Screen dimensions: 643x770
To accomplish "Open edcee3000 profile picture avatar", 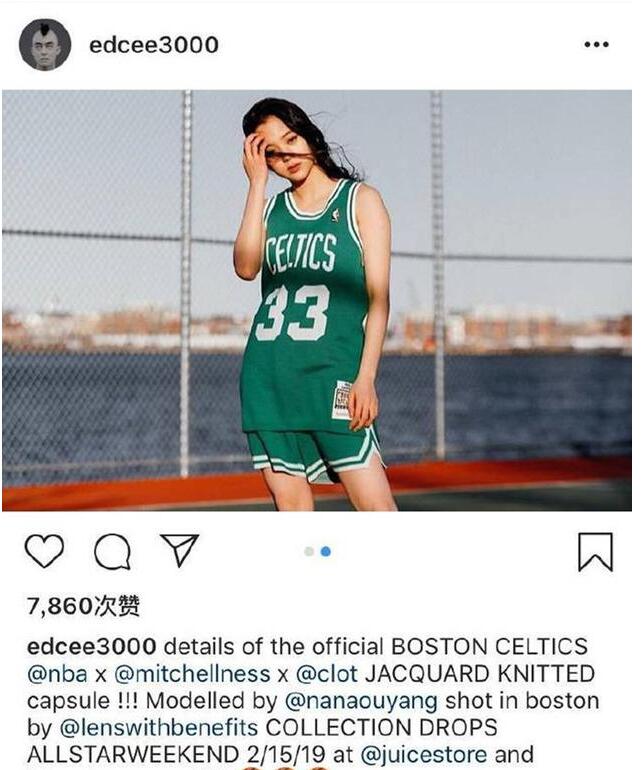I will coord(45,45).
